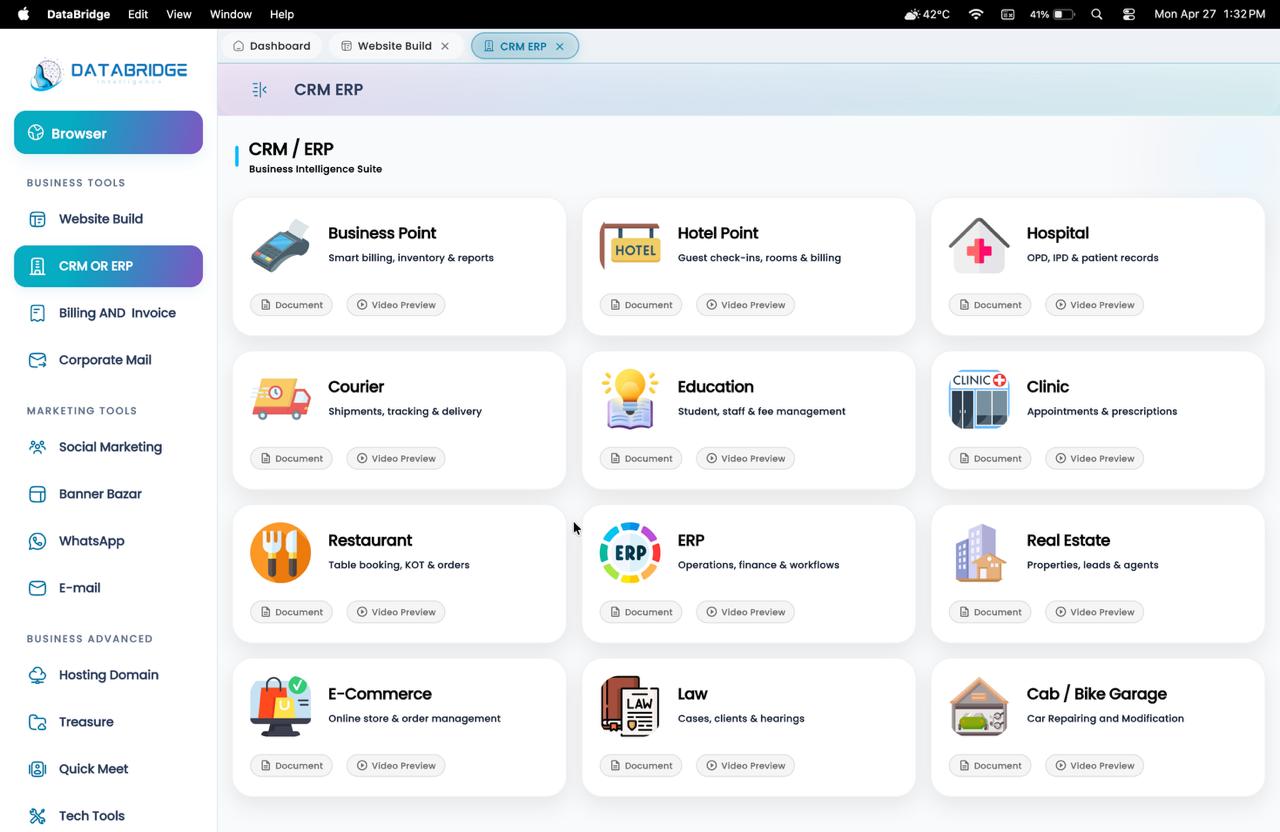Click the Education lightbulb book icon
This screenshot has width=1280, height=832.
(630, 399)
